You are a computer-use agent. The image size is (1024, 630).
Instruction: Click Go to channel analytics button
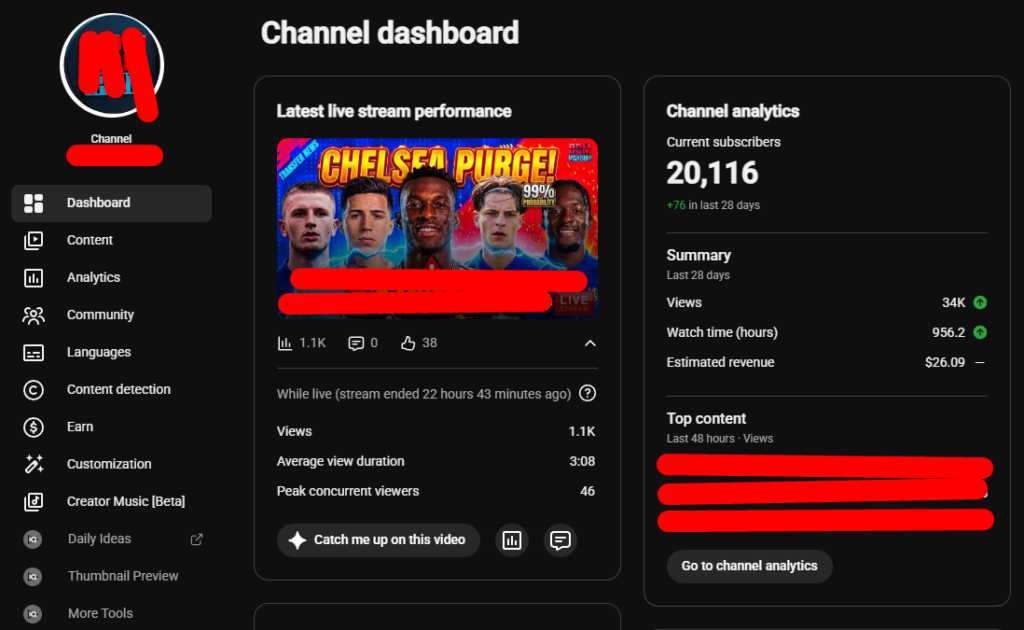coord(749,566)
